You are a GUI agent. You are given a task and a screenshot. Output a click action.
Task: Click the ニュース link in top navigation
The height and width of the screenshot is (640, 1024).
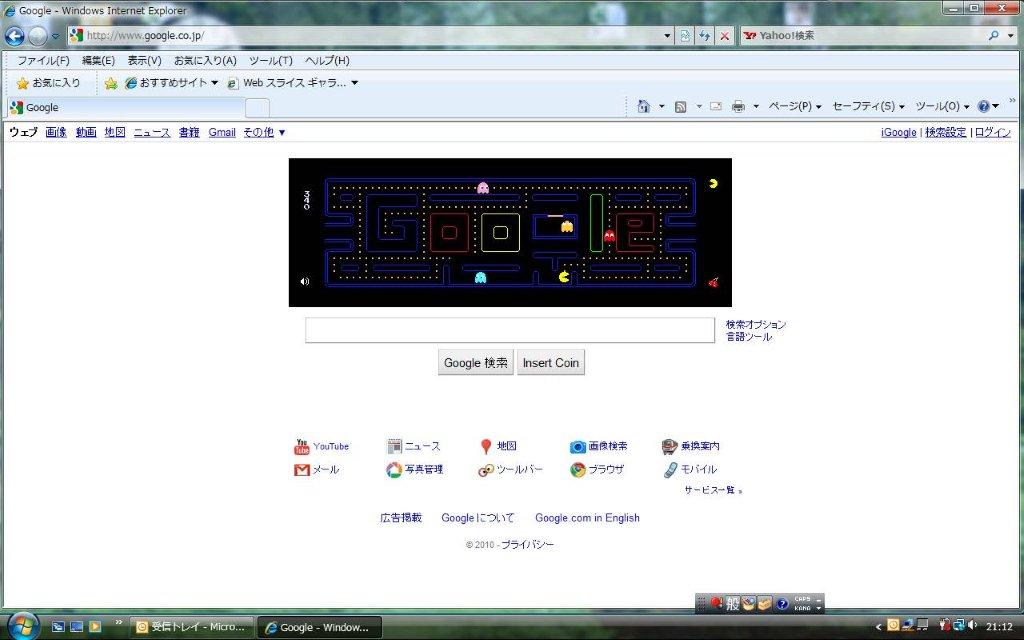tap(152, 133)
